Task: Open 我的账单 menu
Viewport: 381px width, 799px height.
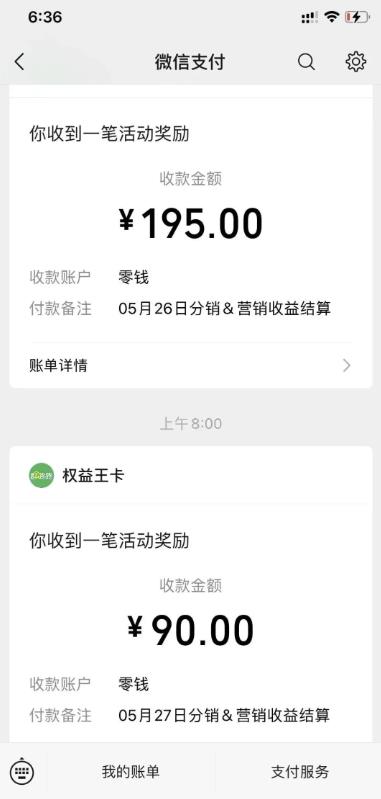Action: 130,771
